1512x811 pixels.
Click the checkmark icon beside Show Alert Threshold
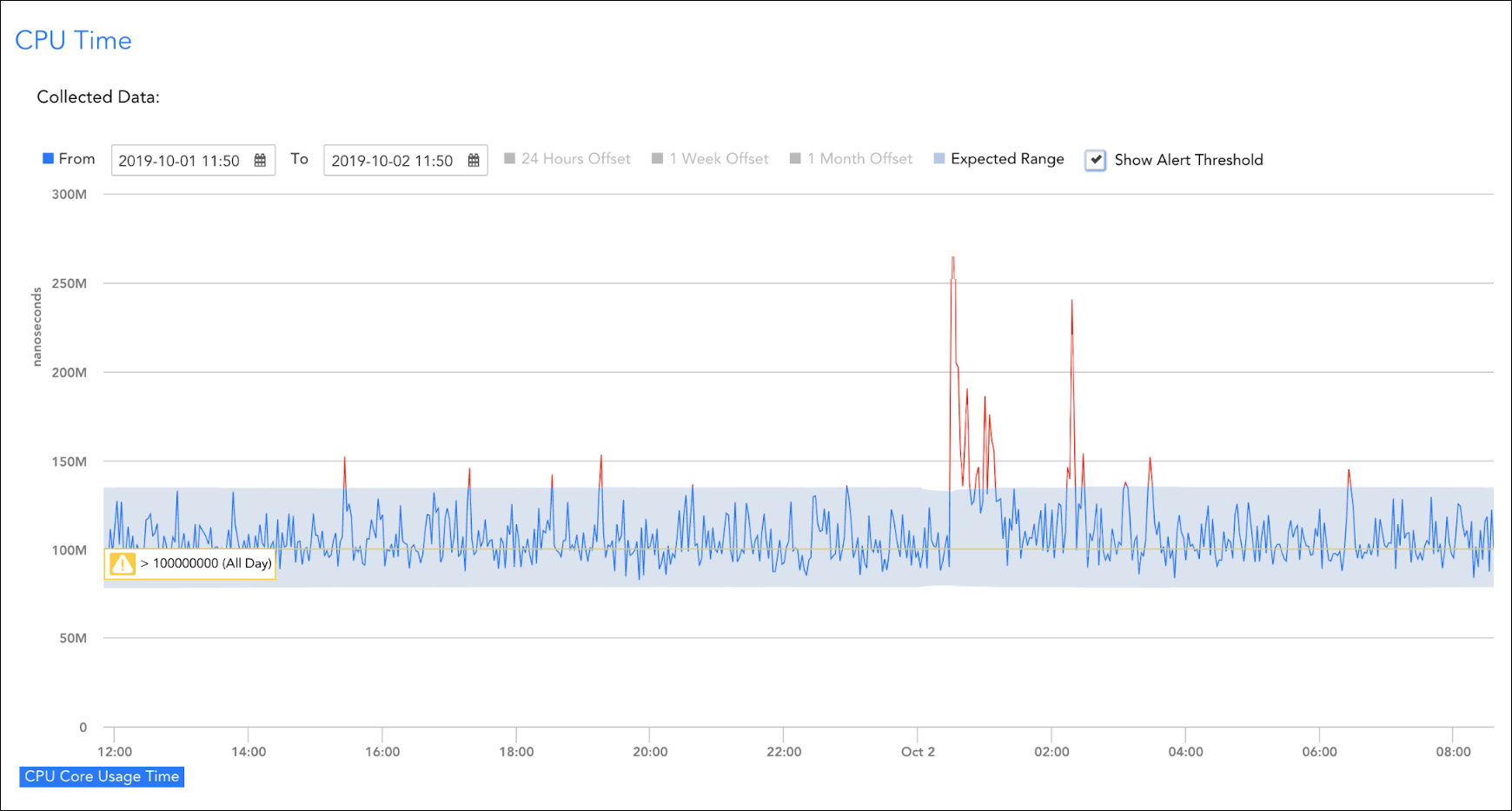tap(1095, 160)
